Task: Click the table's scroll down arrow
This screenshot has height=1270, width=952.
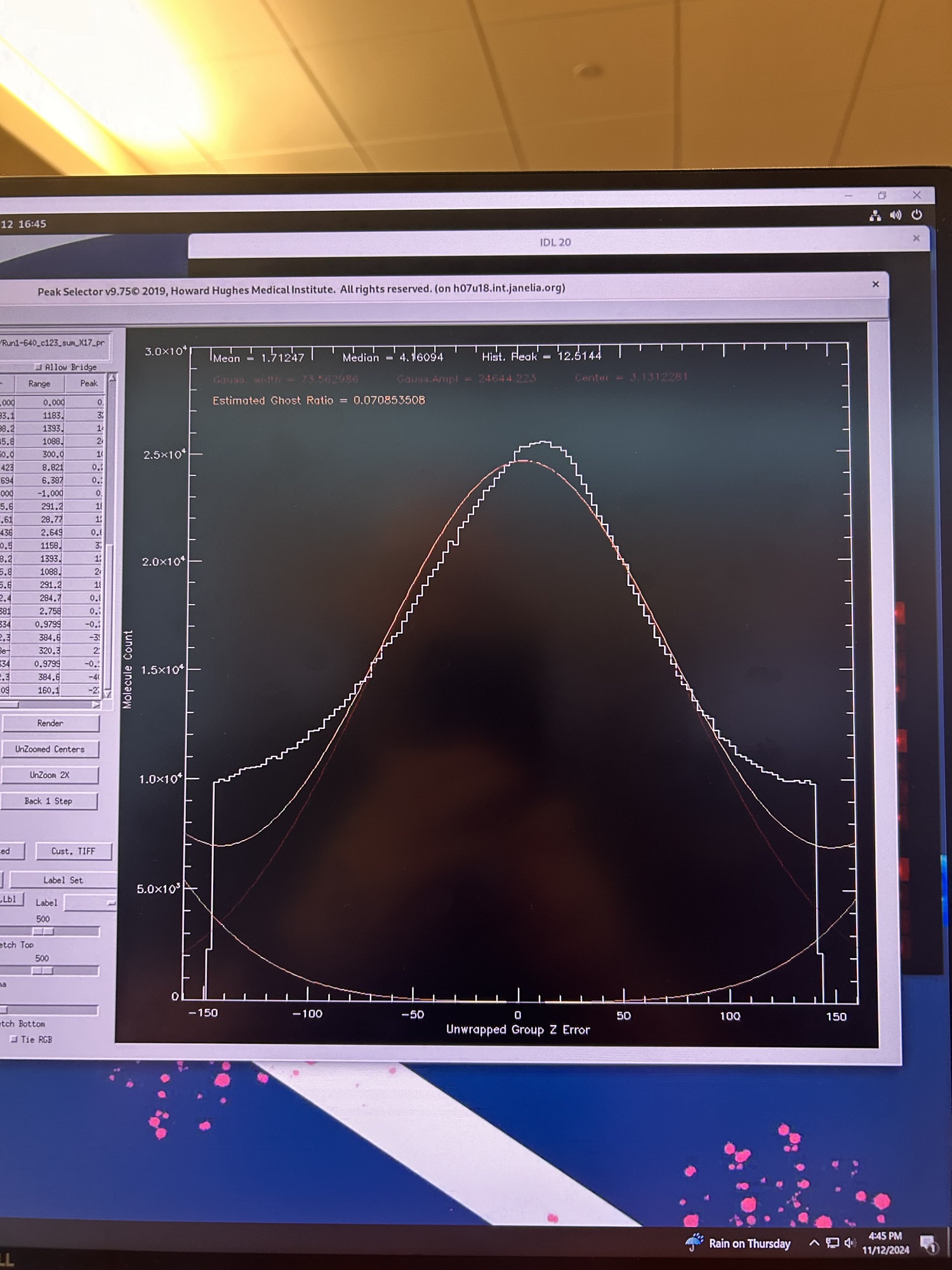Action: point(108,693)
